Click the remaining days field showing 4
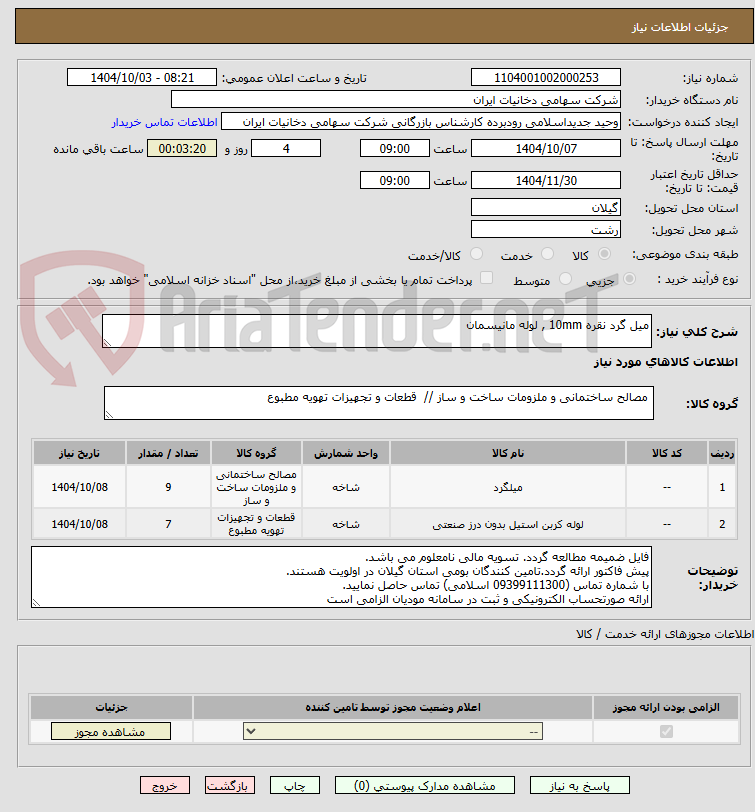755x812 pixels. (x=286, y=149)
